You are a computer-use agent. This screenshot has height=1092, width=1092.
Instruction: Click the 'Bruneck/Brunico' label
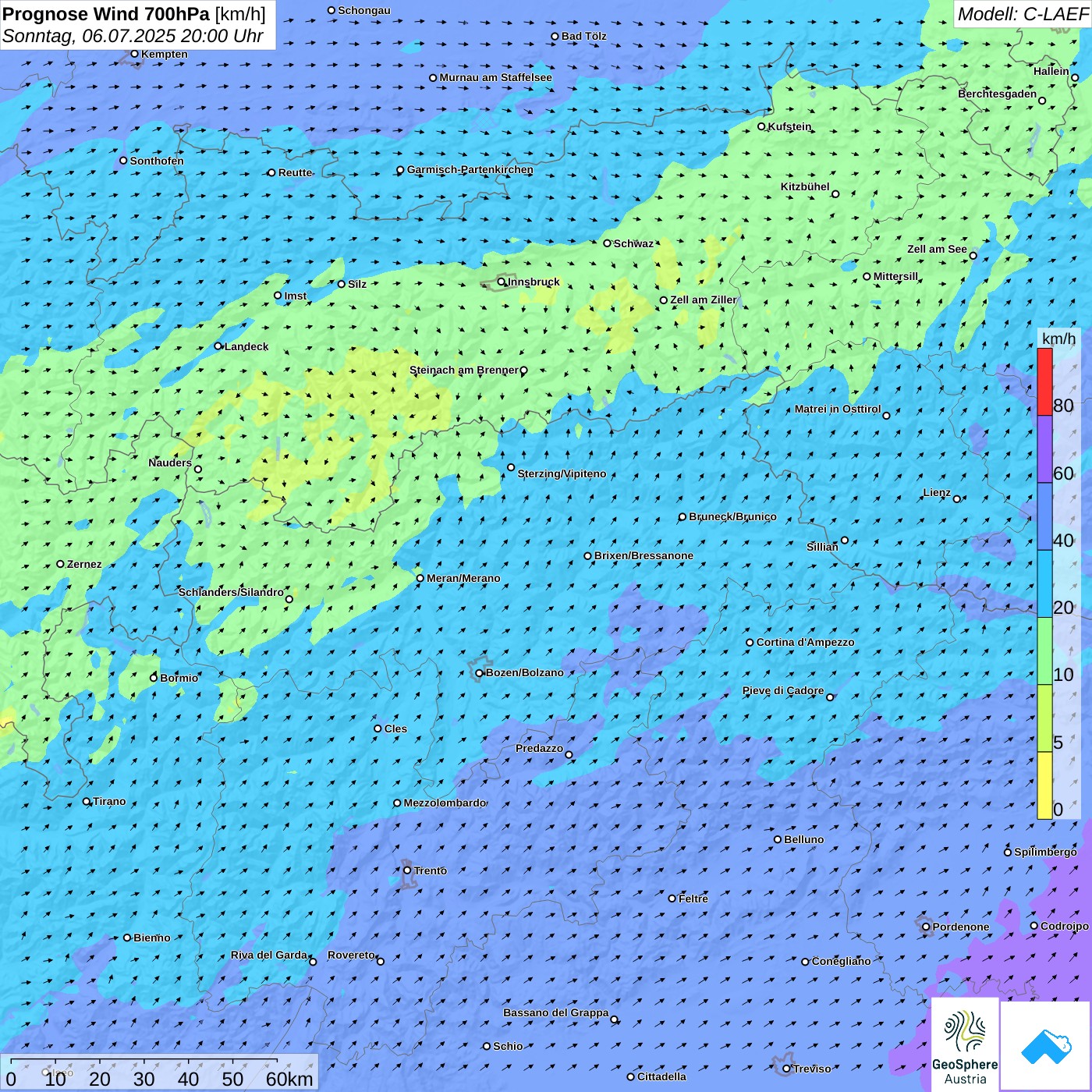[x=732, y=516]
